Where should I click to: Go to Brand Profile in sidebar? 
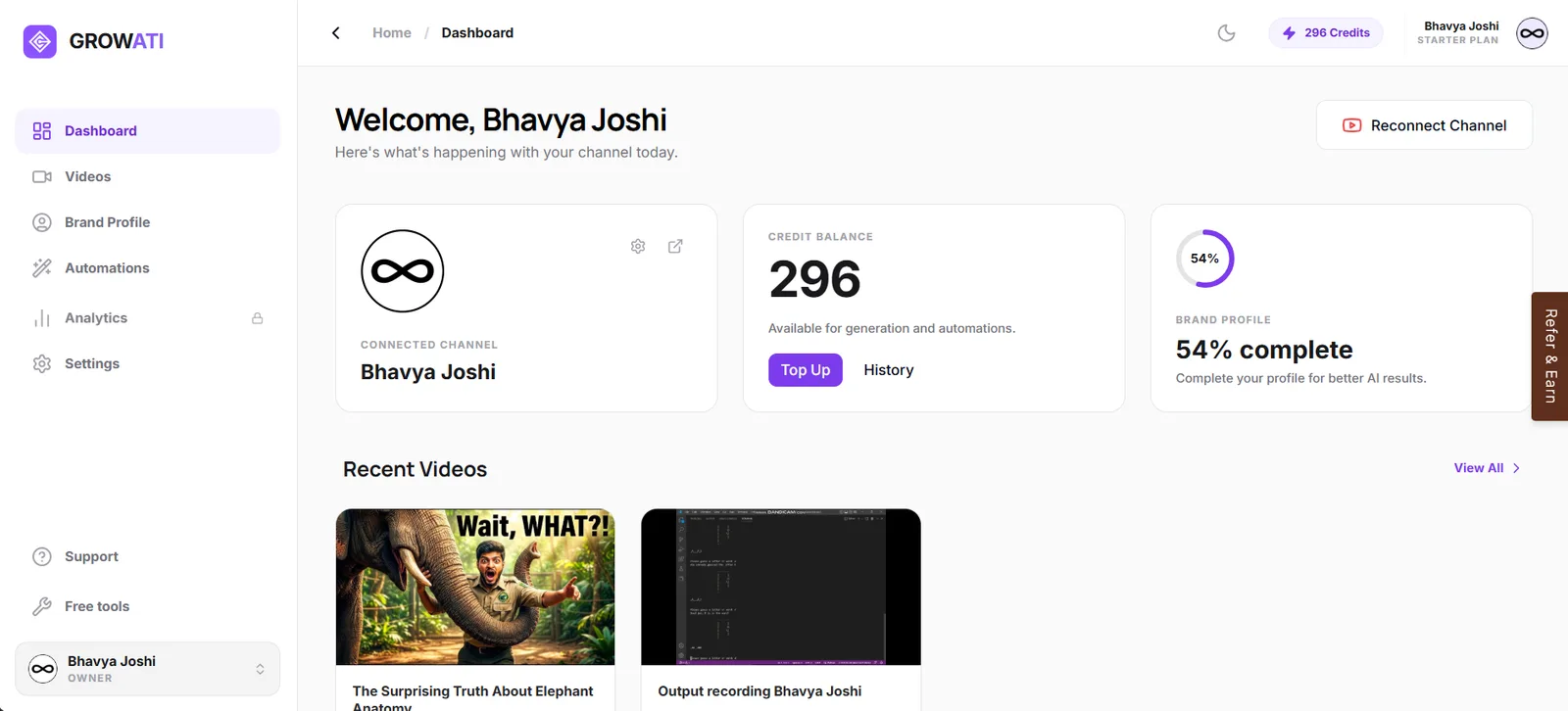tap(147, 222)
